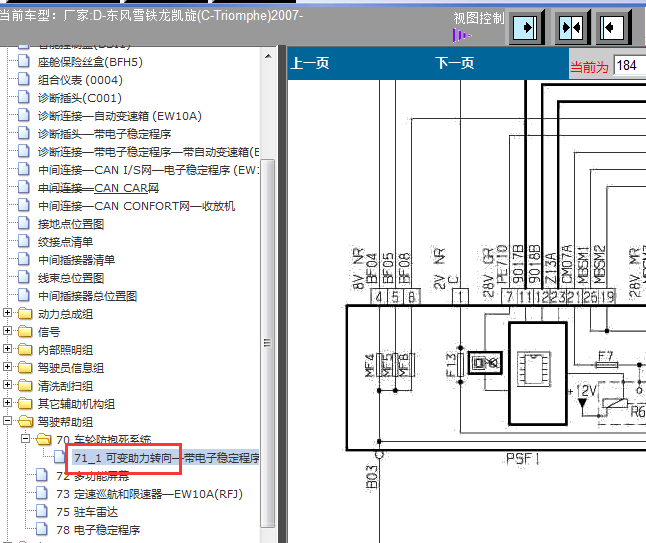Expand the 驾驶员信息组 folder
The height and width of the screenshot is (543, 646).
pos(7,367)
